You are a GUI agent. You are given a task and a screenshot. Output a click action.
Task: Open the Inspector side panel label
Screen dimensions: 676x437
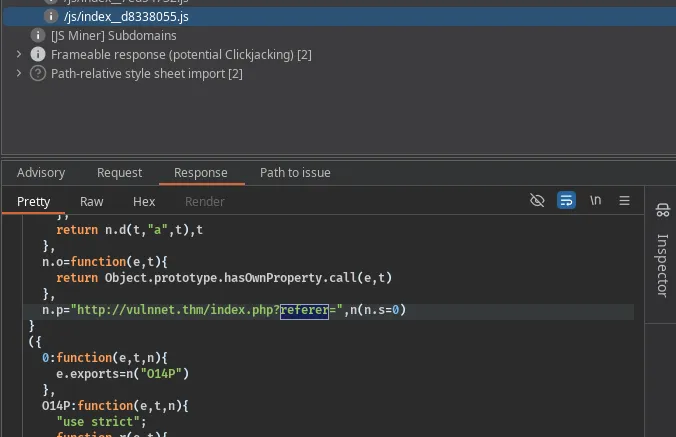[661, 265]
